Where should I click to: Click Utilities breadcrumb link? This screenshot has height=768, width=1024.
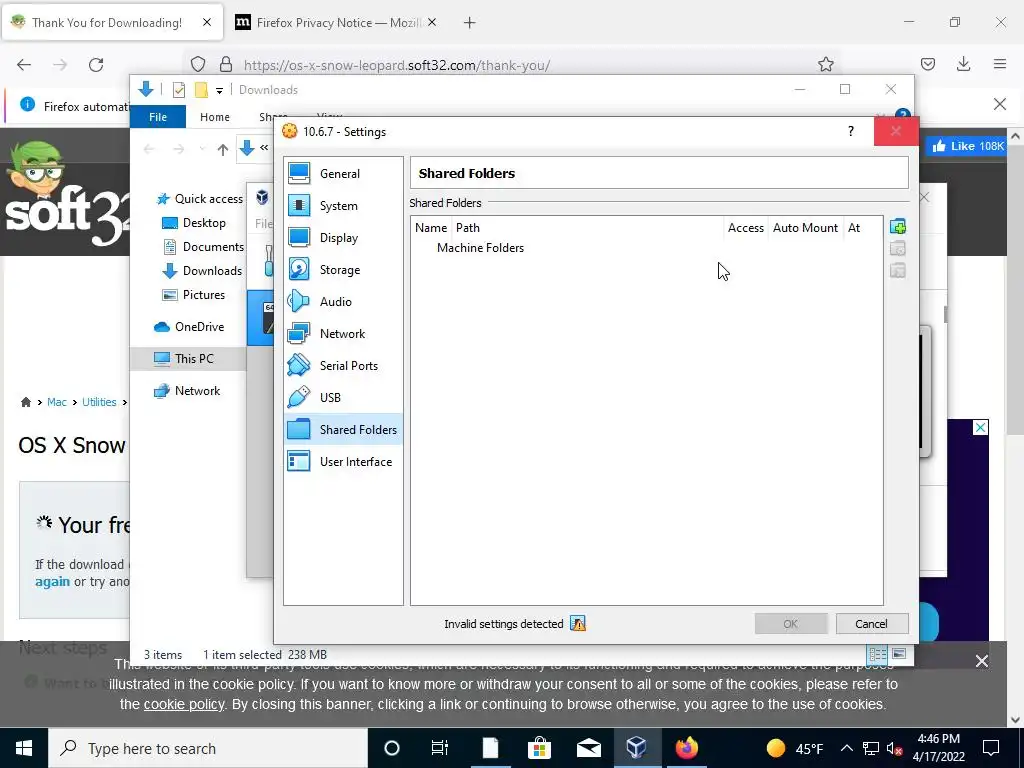coord(99,402)
